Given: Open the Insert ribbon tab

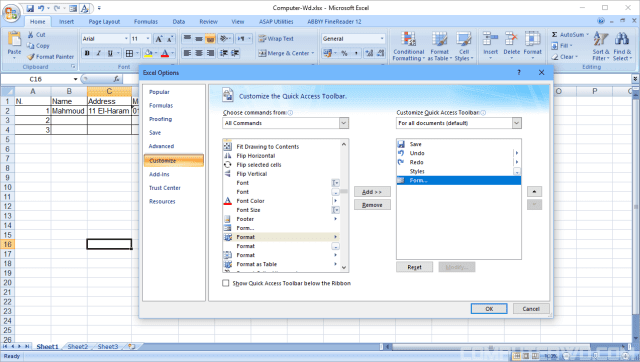Looking at the screenshot, I should tap(66, 22).
